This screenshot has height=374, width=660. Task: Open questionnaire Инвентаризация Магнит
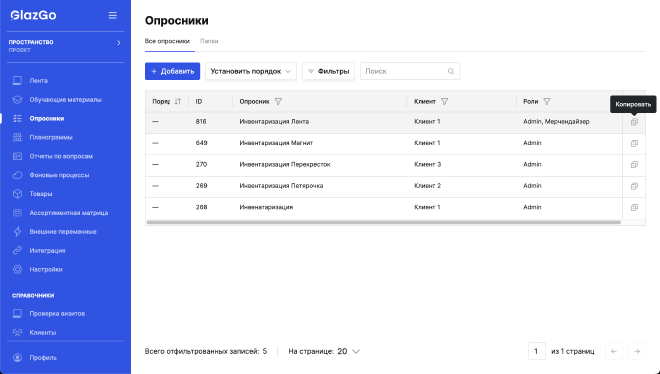[x=276, y=143]
